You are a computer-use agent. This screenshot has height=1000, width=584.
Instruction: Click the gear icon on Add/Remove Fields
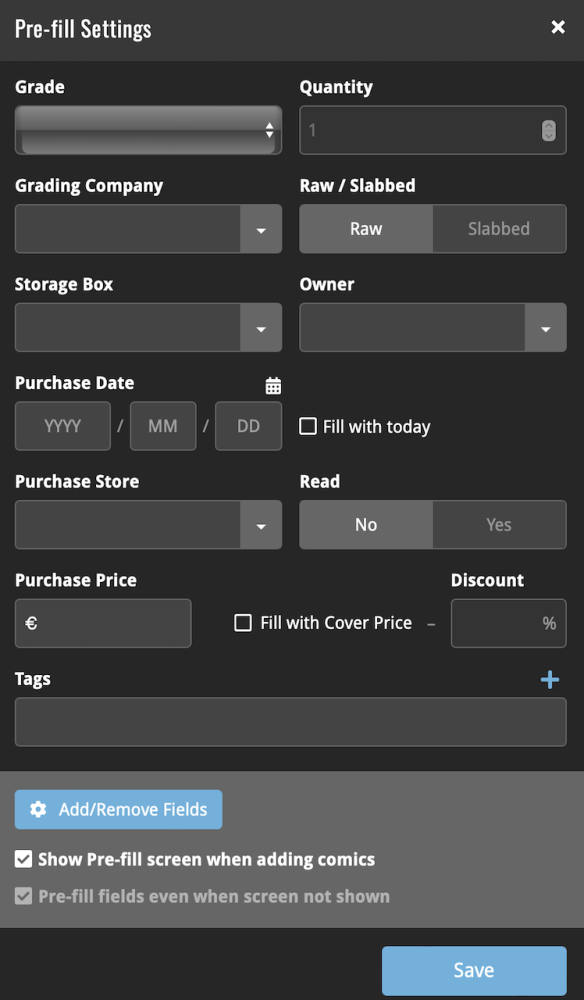pos(38,809)
